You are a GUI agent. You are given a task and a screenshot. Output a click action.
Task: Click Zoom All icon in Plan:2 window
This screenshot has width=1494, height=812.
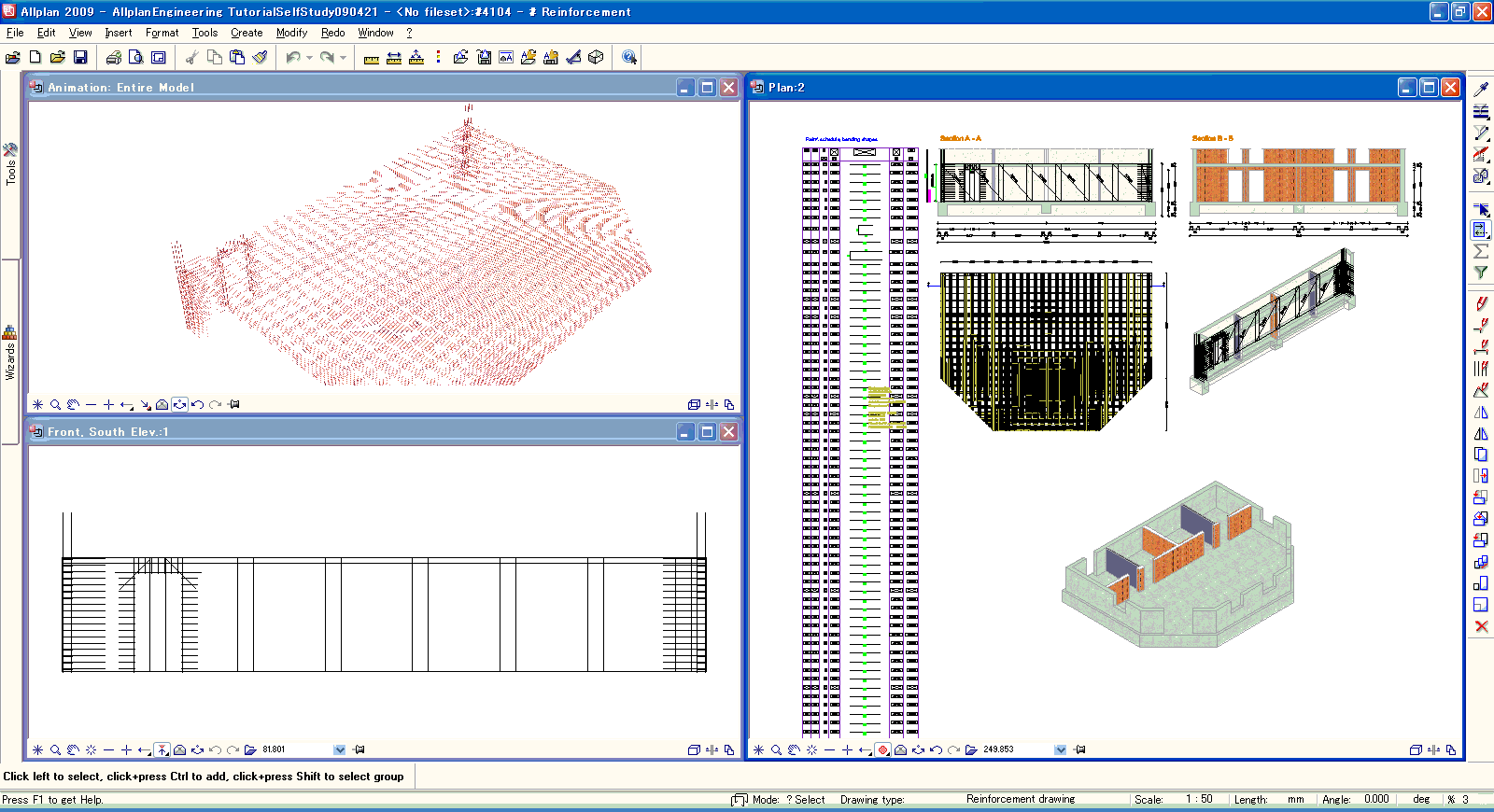tap(758, 749)
